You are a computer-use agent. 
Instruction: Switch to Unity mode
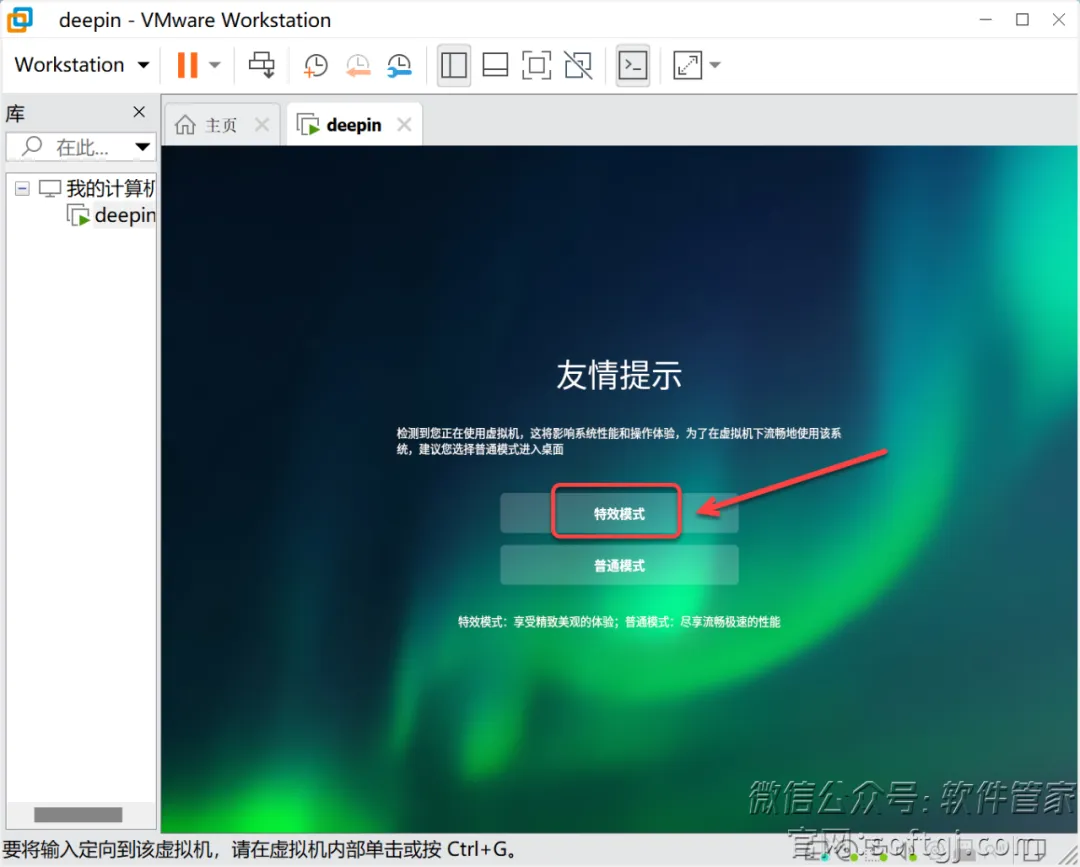[578, 65]
